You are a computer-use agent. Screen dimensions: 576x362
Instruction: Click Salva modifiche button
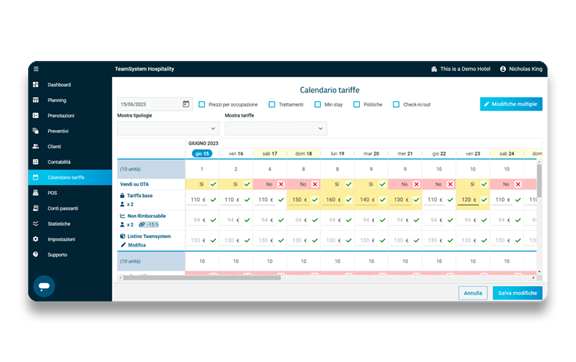tap(517, 293)
